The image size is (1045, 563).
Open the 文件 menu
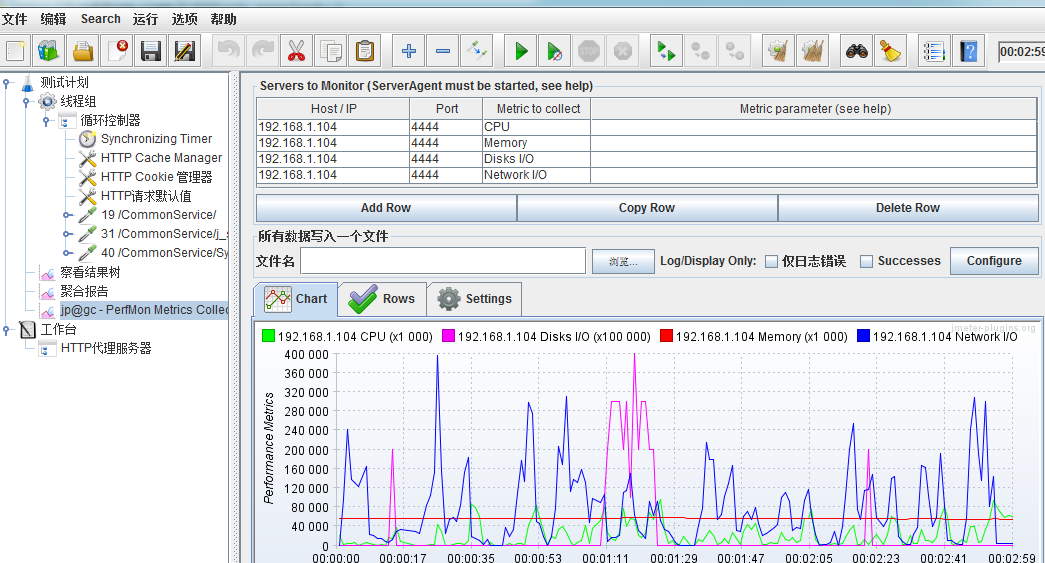[x=14, y=19]
